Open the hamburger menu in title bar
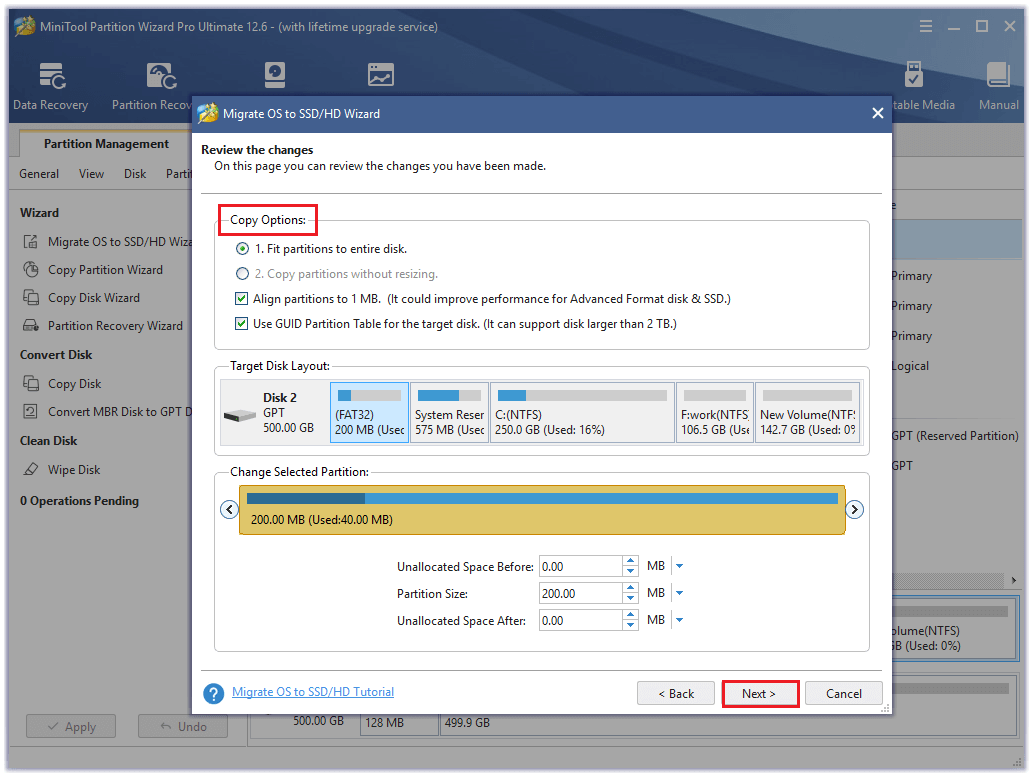This screenshot has height=778, width=1034. pos(926,26)
